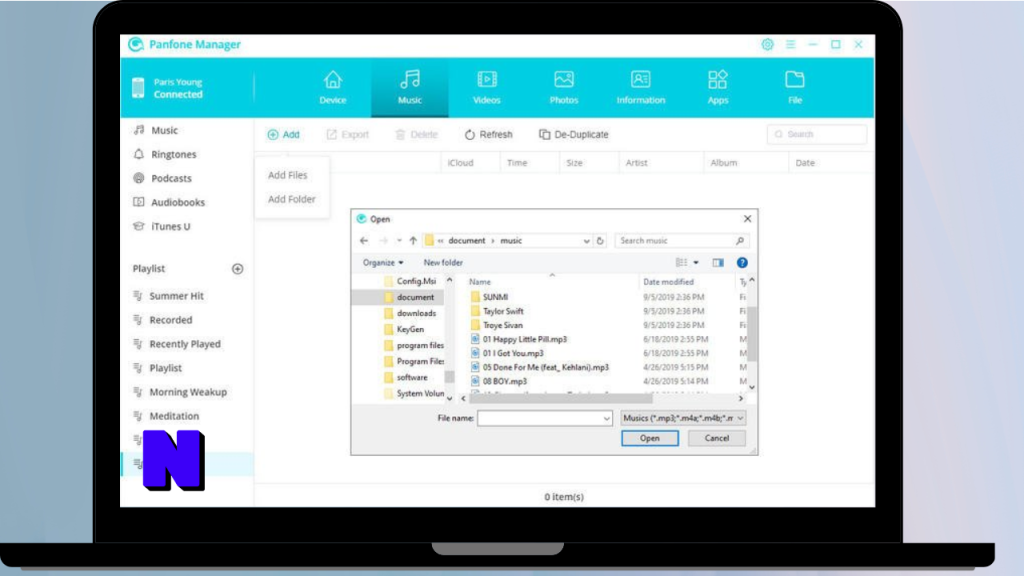Image resolution: width=1024 pixels, height=576 pixels.
Task: Click the Add button in toolbar
Action: (x=283, y=135)
